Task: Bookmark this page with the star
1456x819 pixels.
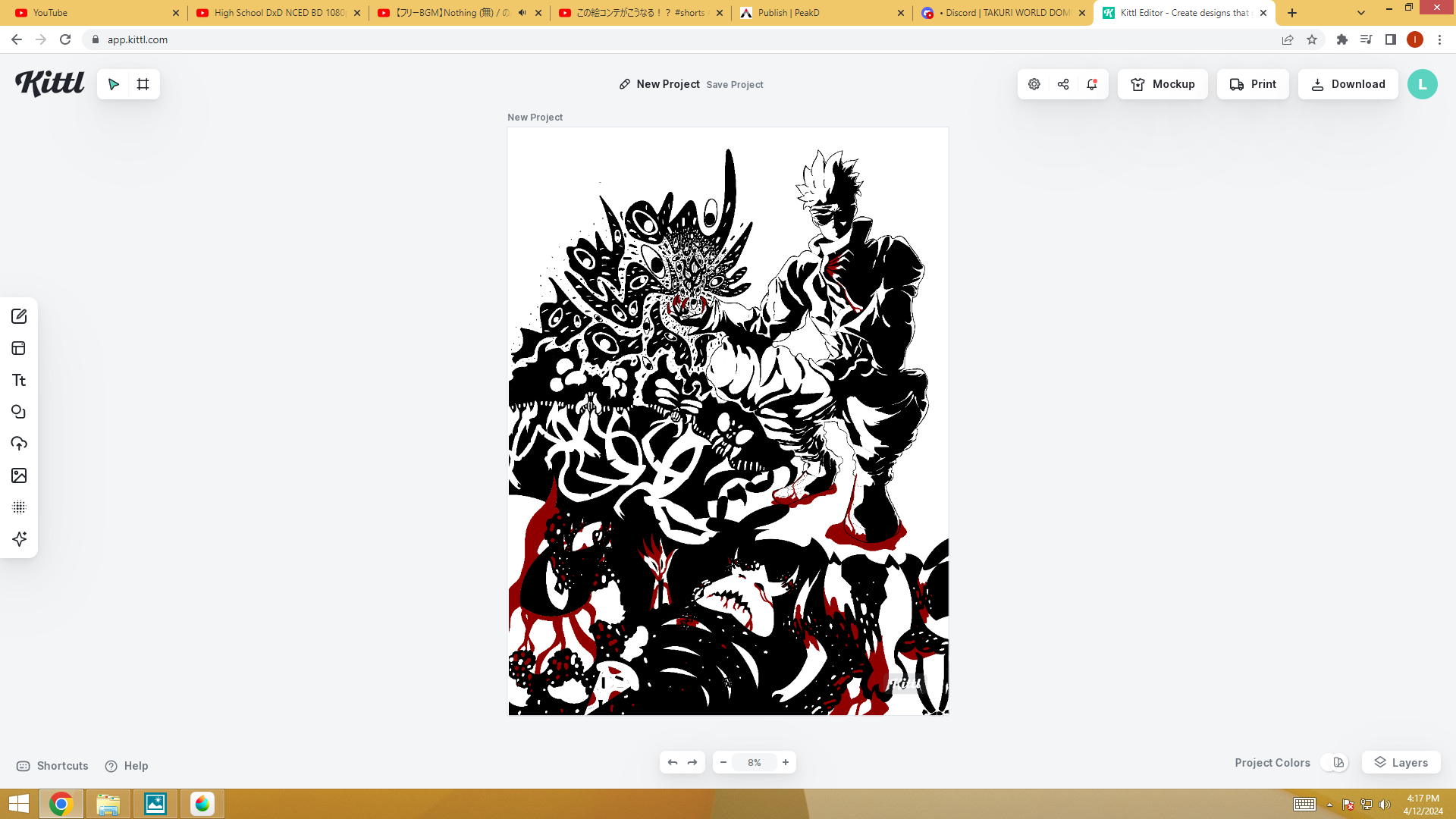Action: (1312, 39)
